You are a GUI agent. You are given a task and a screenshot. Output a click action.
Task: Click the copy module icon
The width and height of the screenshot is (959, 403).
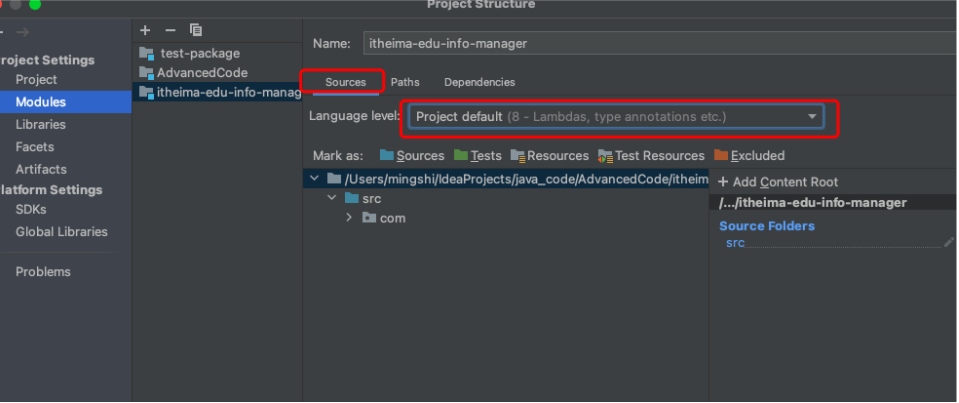pos(195,30)
